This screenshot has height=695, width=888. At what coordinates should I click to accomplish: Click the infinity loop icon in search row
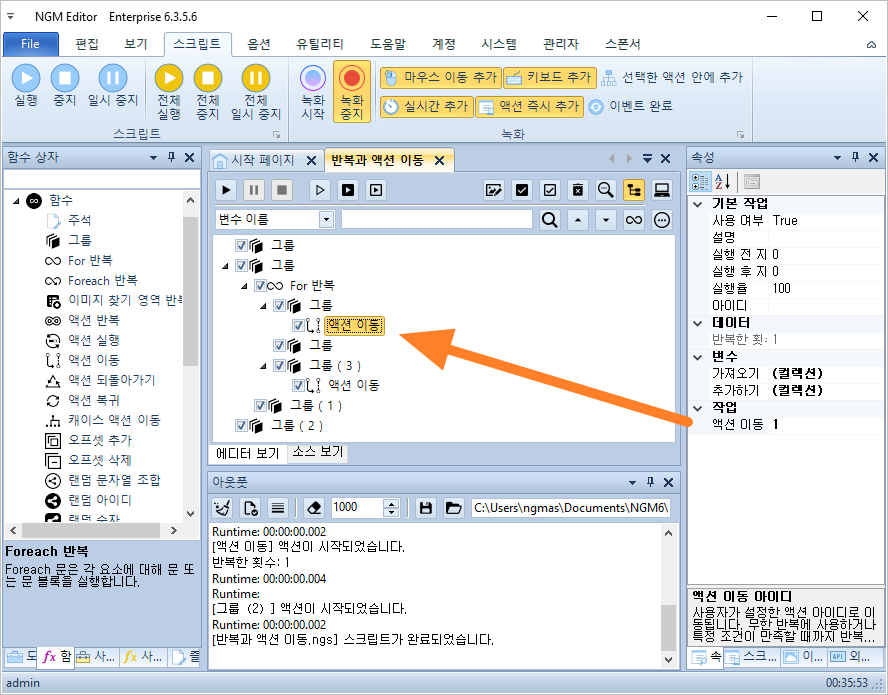(634, 220)
